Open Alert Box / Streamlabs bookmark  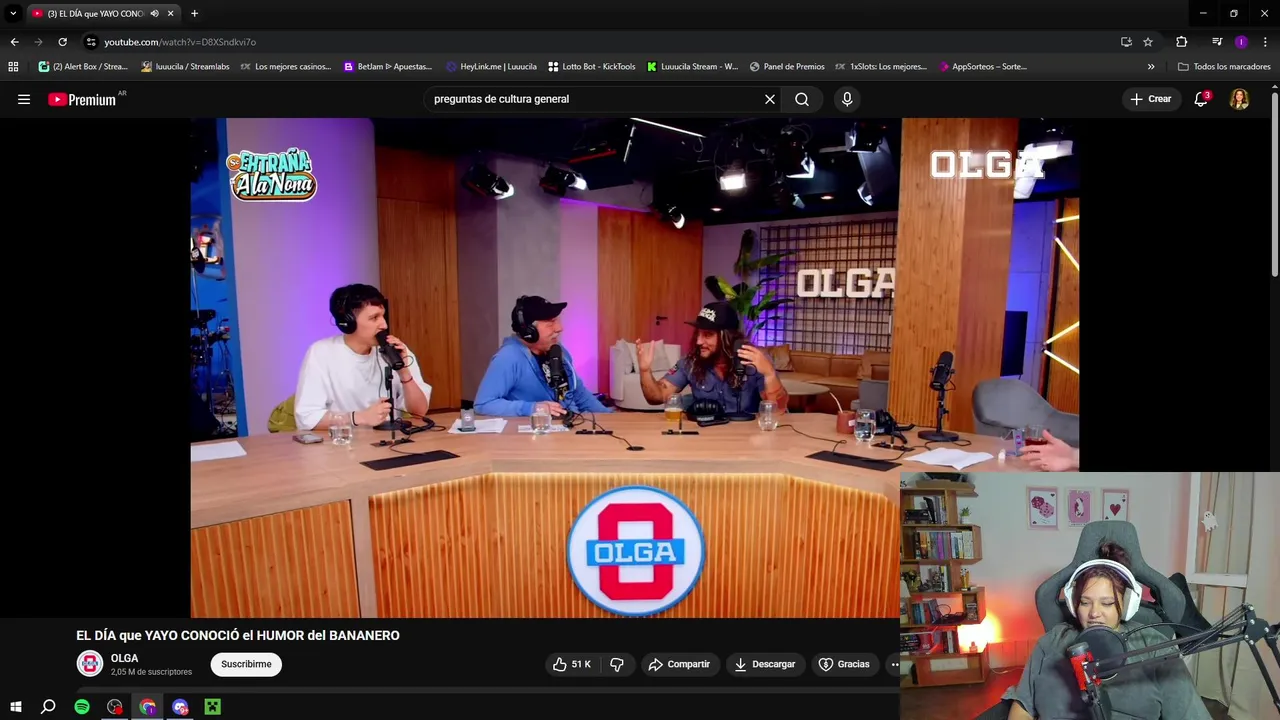(83, 67)
